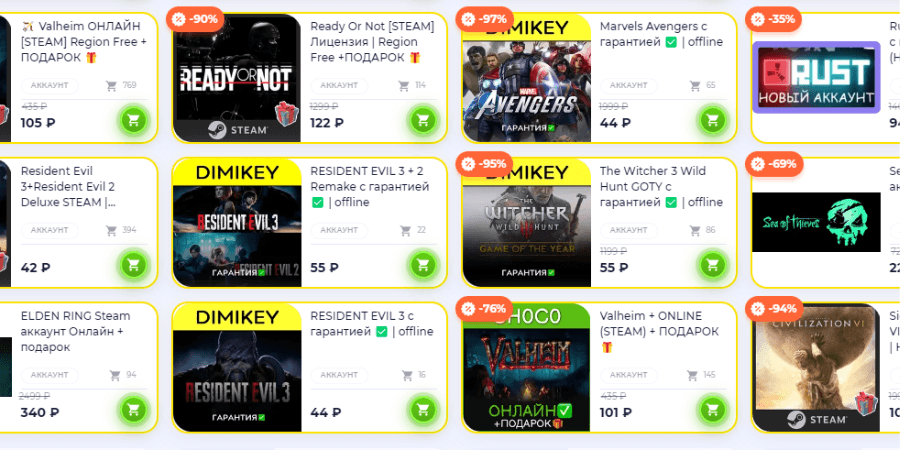The width and height of the screenshot is (900, 450).
Task: Click the -97% discount badge on Avengers
Action: (484, 19)
